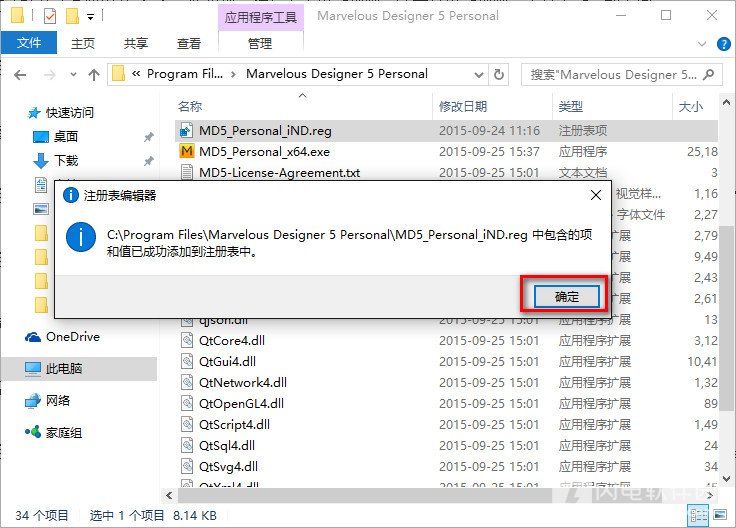The width and height of the screenshot is (736, 528).
Task: Click the 确定 button in registry dialog
Action: coord(567,297)
